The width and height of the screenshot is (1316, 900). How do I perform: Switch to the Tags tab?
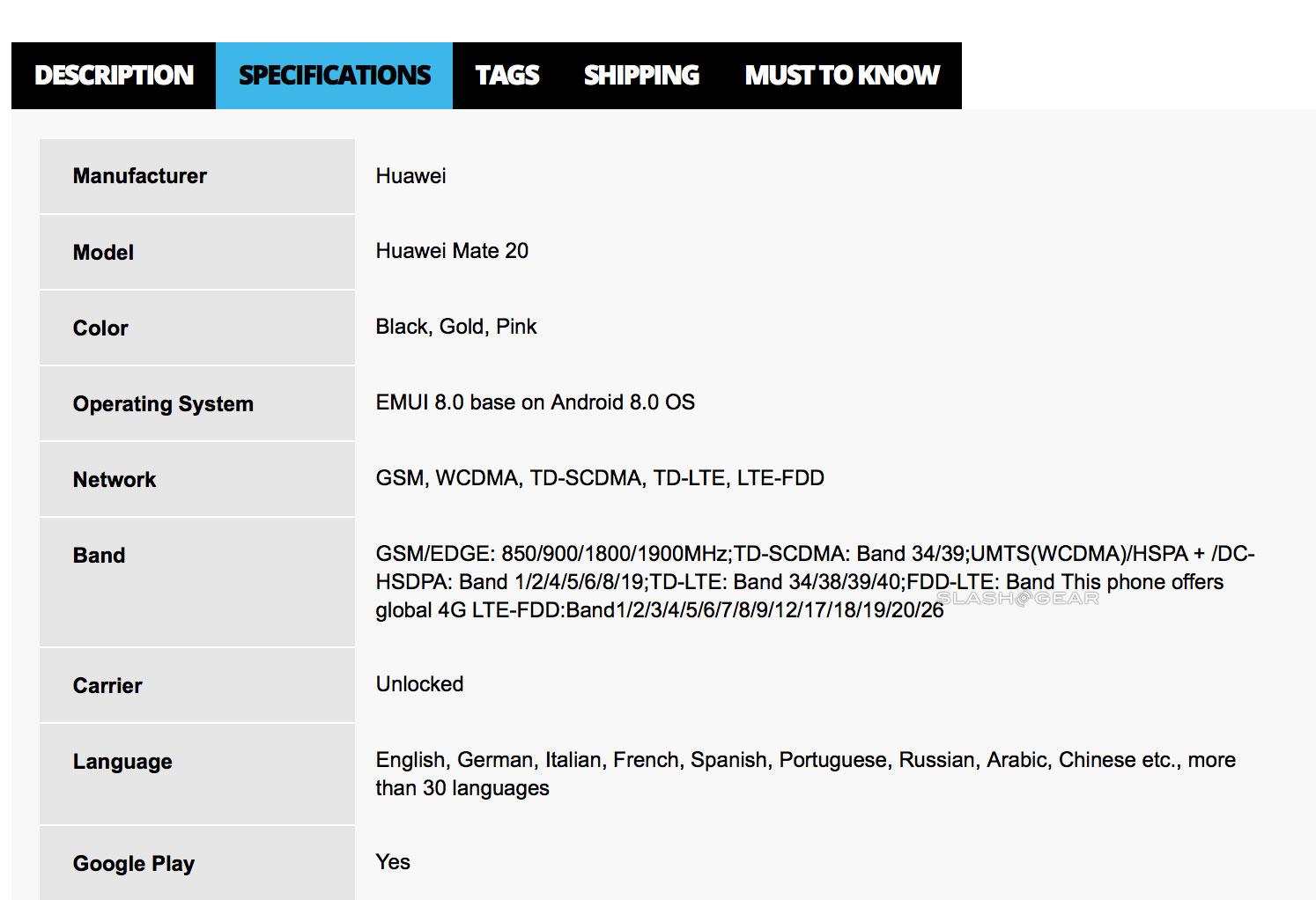click(x=507, y=76)
